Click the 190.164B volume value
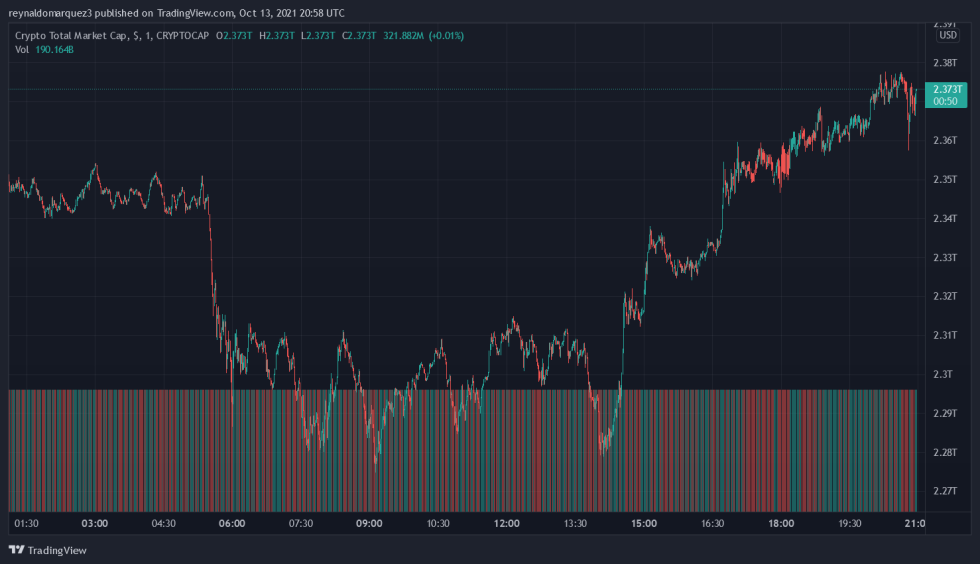 click(x=55, y=49)
